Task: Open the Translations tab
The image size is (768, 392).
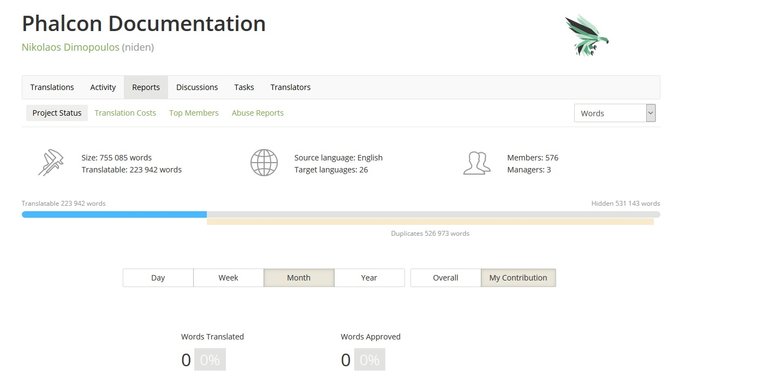Action: pyautogui.click(x=52, y=87)
